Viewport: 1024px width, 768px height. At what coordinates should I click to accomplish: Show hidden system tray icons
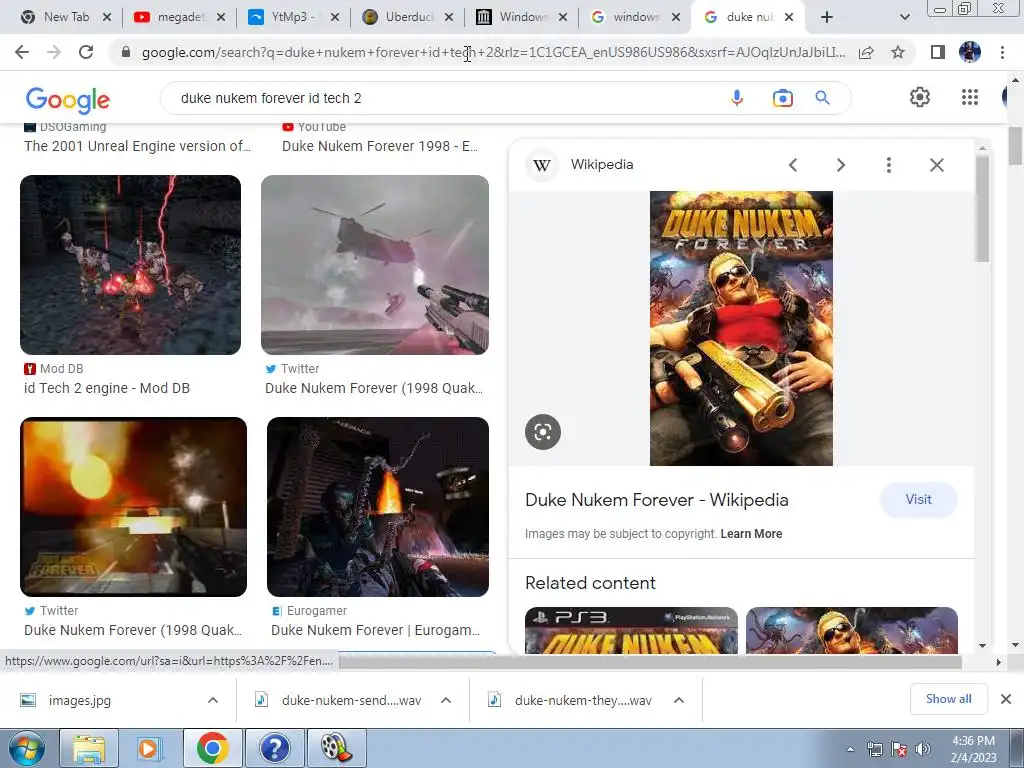[x=850, y=749]
